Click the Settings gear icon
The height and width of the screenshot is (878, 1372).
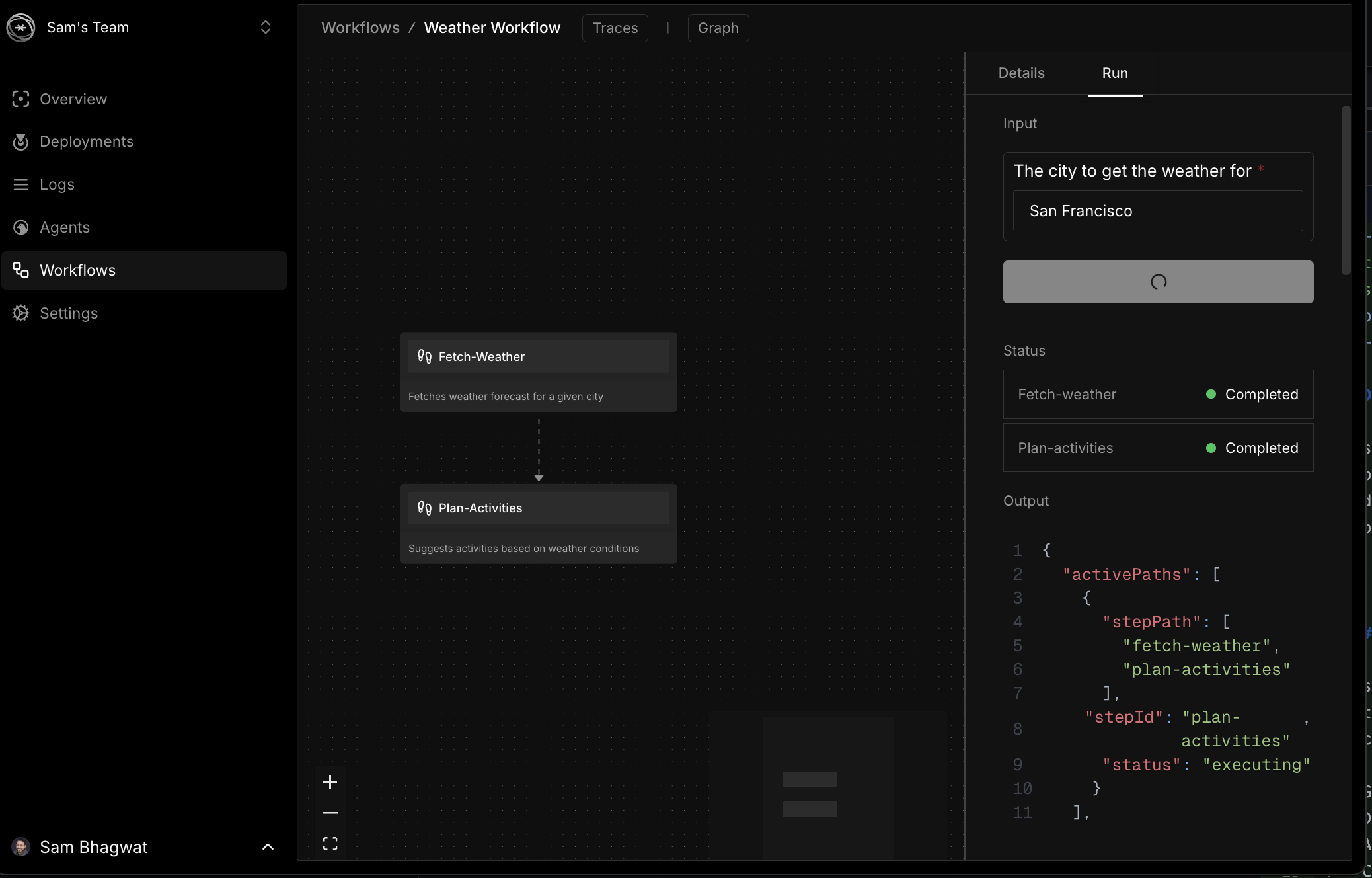click(20, 313)
